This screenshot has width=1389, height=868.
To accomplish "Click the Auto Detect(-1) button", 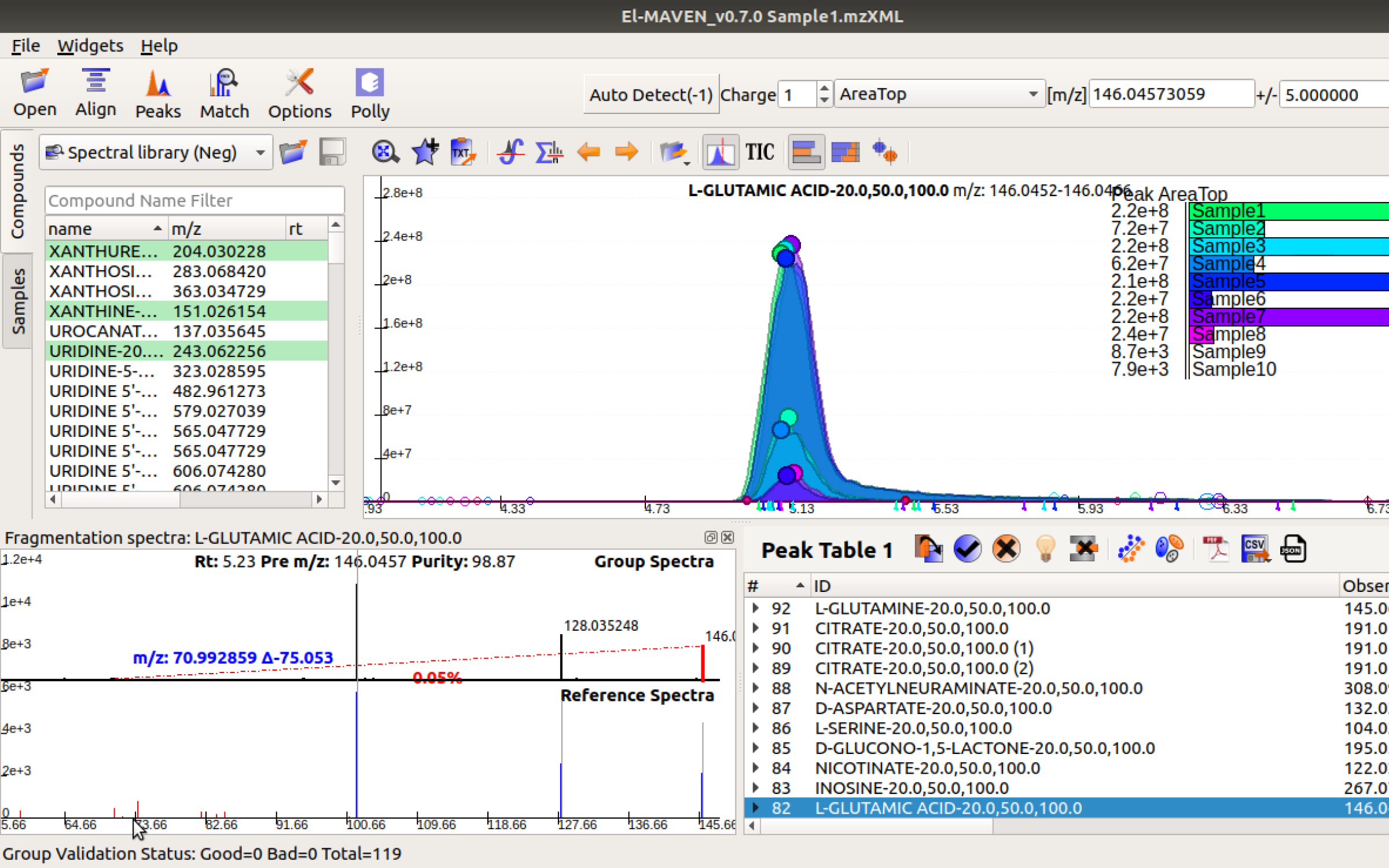I will (651, 94).
